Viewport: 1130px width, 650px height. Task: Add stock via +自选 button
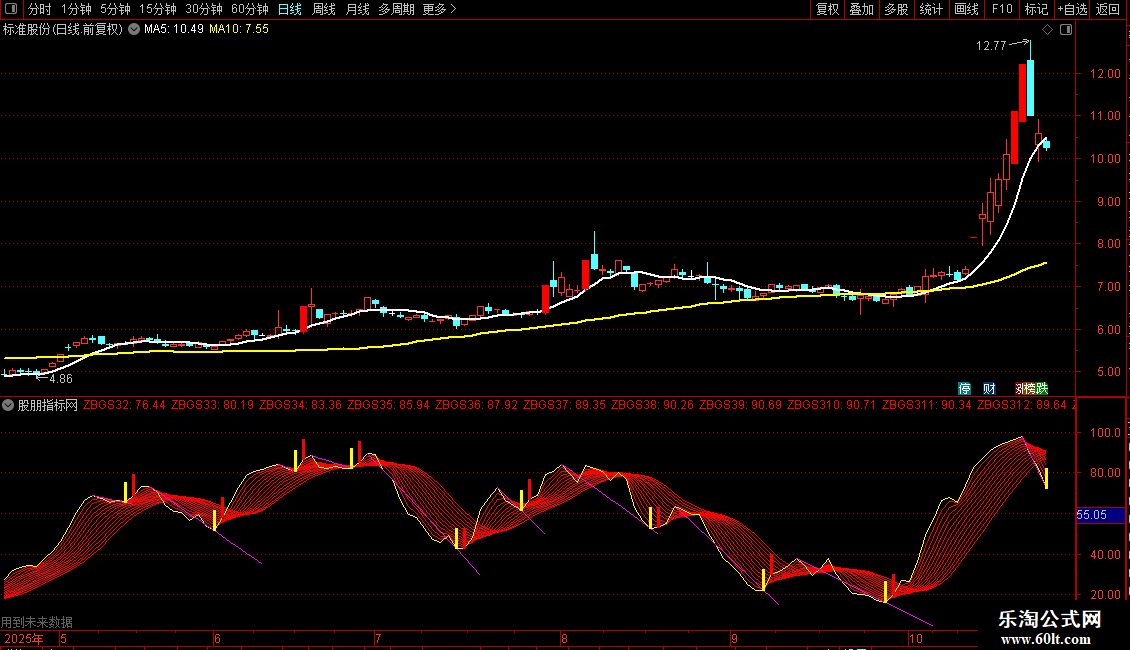tap(1072, 9)
